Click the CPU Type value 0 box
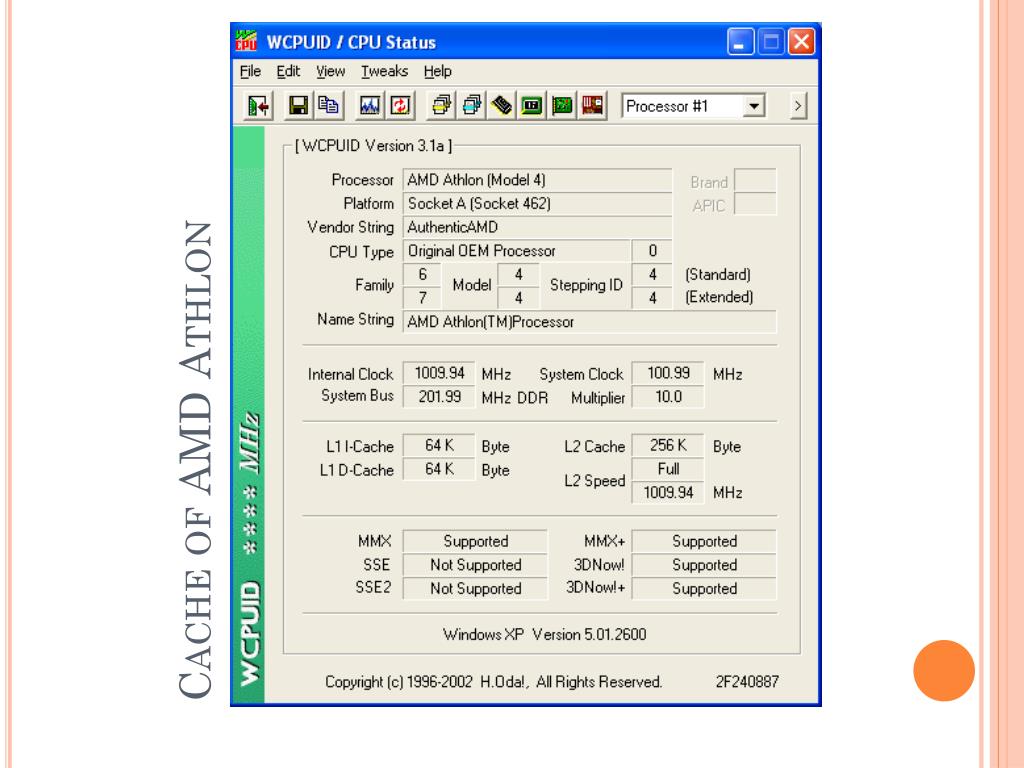This screenshot has width=1024, height=768. [x=652, y=251]
